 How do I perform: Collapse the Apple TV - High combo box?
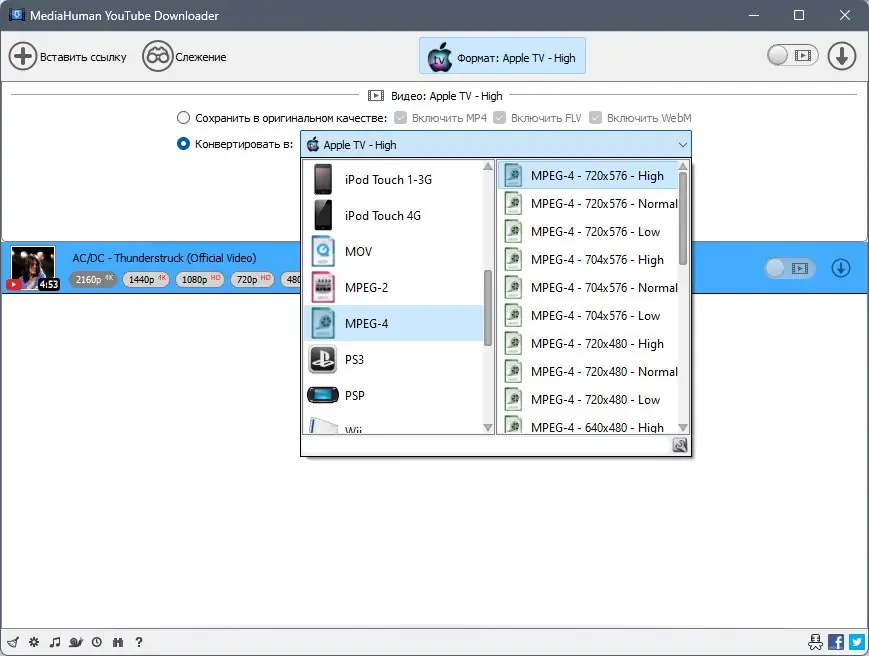[495, 145]
